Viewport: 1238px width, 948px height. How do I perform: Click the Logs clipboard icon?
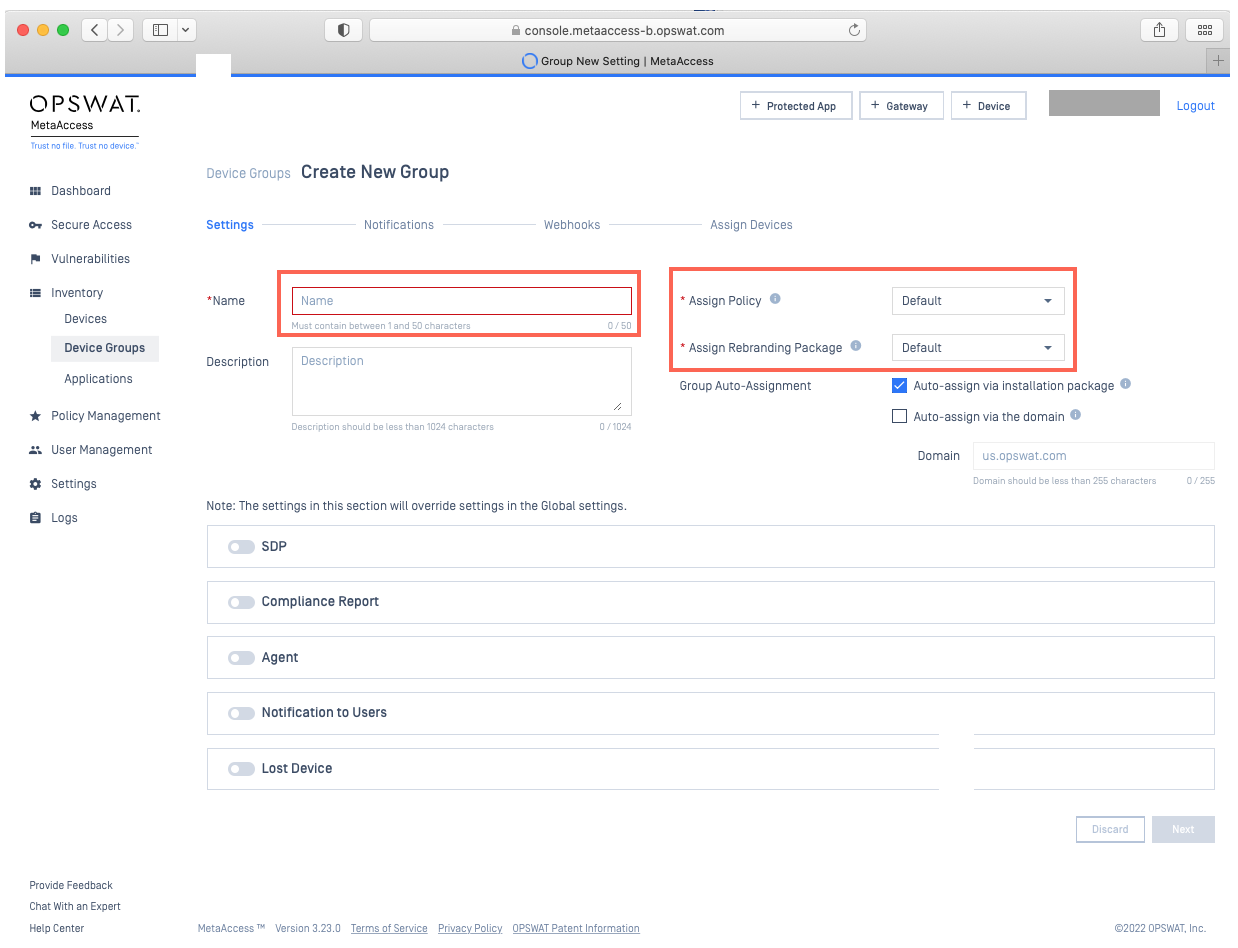tap(35, 518)
